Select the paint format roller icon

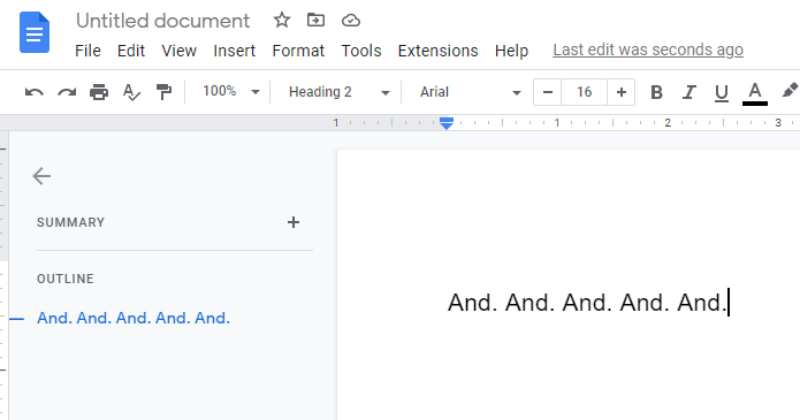pos(164,92)
